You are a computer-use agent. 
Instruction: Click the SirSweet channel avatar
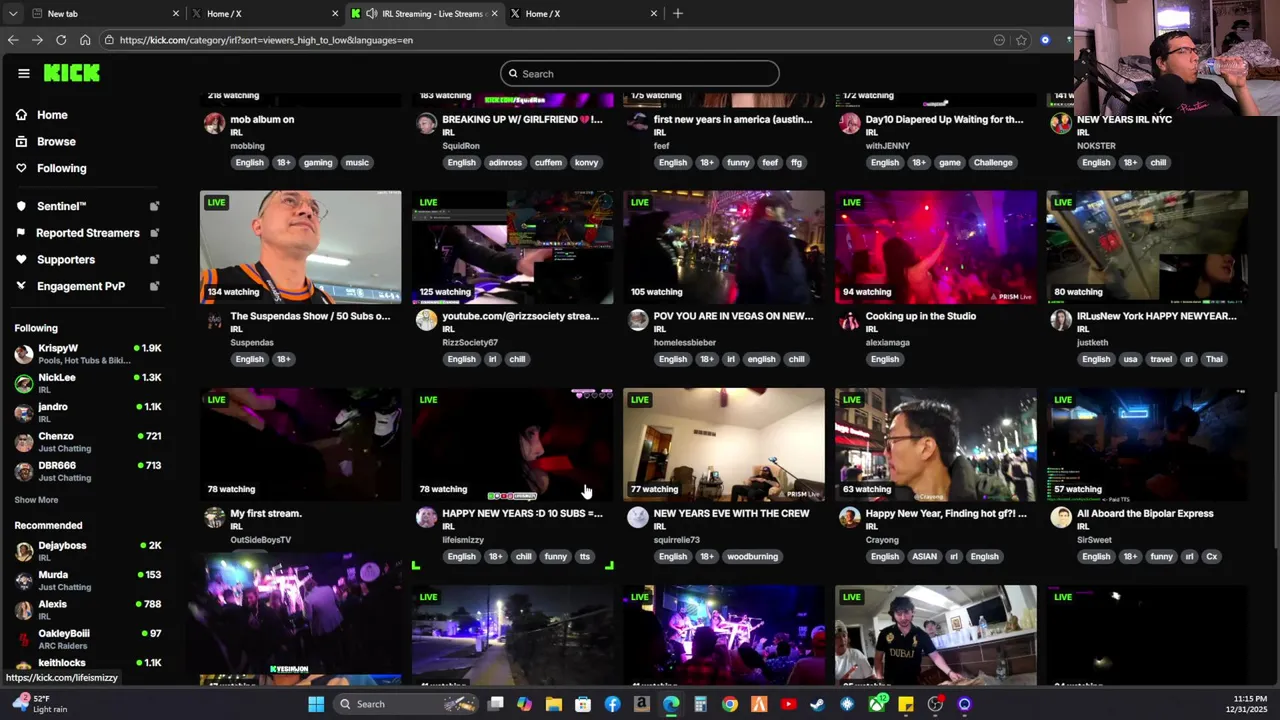(x=1061, y=517)
